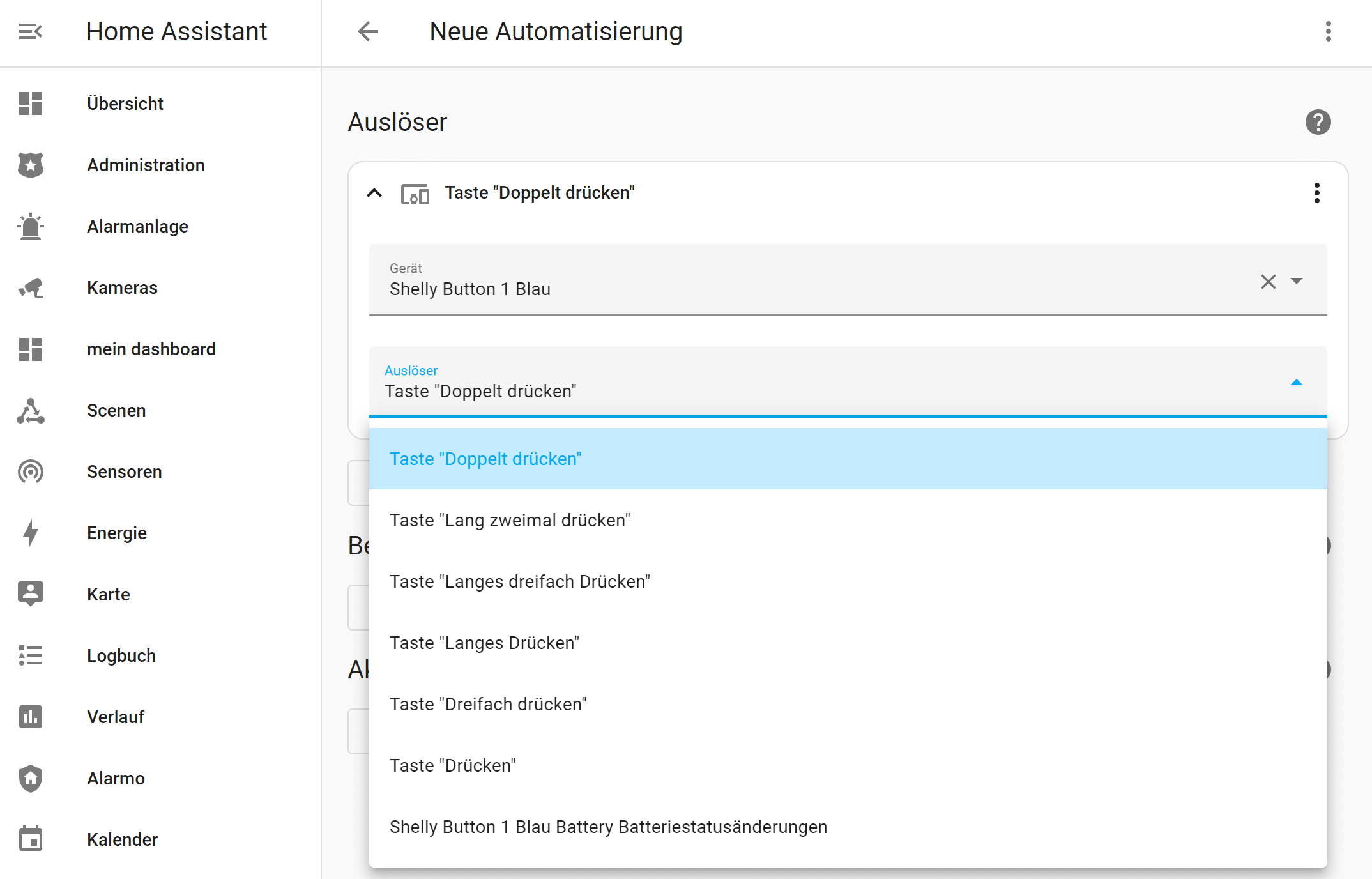The height and width of the screenshot is (879, 1372).
Task: Open the top-right three-dot overflow menu
Action: click(1328, 31)
